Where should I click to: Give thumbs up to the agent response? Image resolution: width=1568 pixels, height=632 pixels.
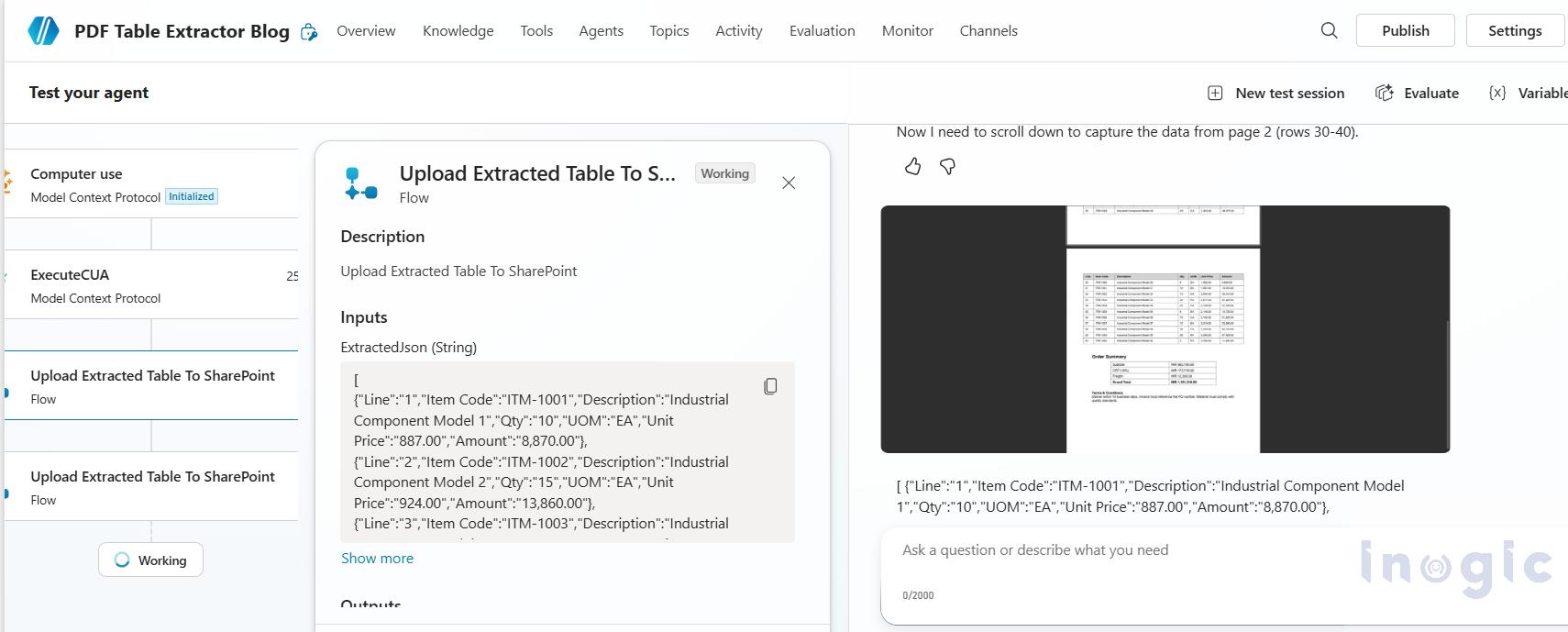pyautogui.click(x=912, y=166)
